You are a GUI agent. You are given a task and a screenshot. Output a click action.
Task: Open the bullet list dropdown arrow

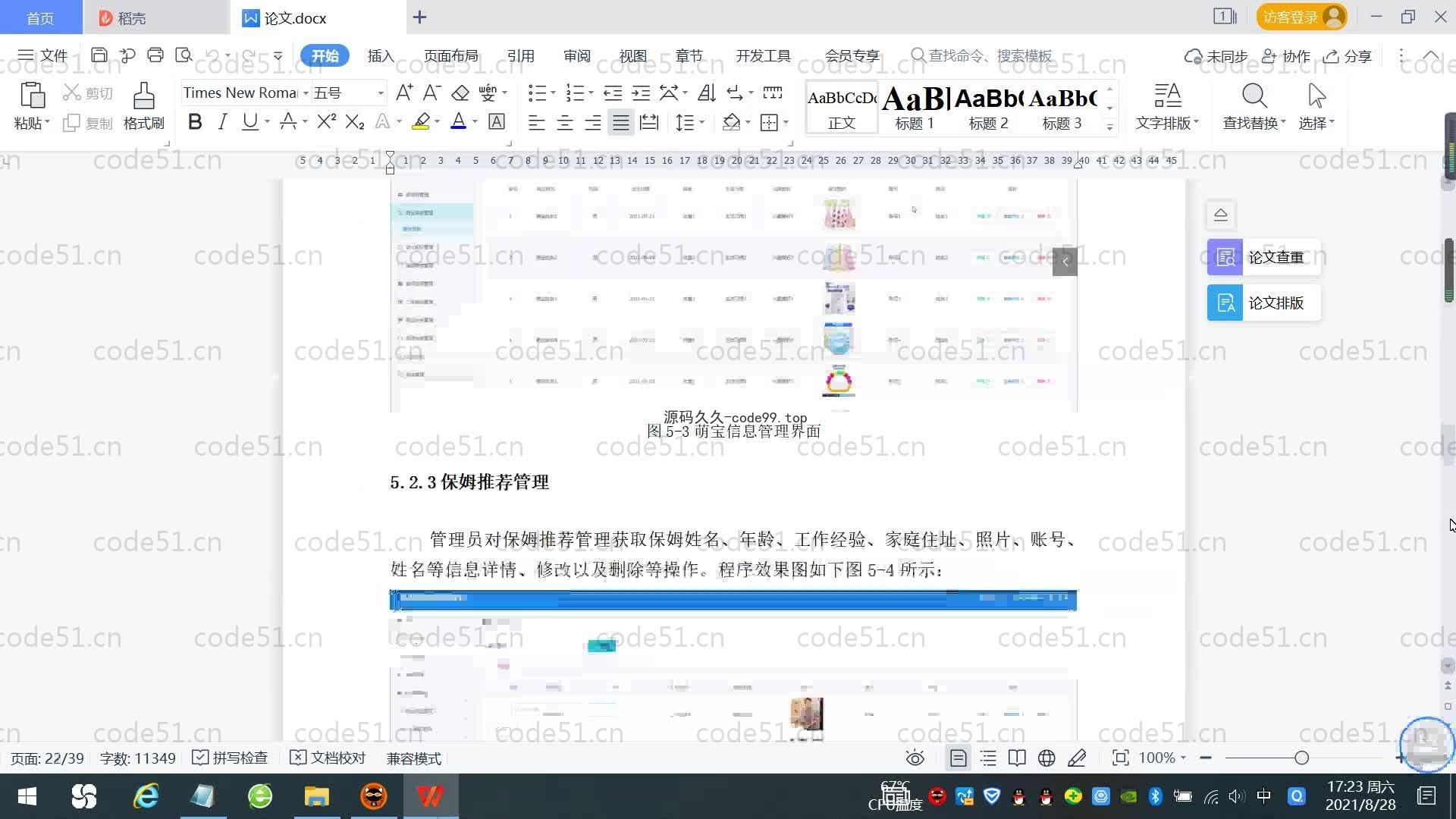pos(554,93)
